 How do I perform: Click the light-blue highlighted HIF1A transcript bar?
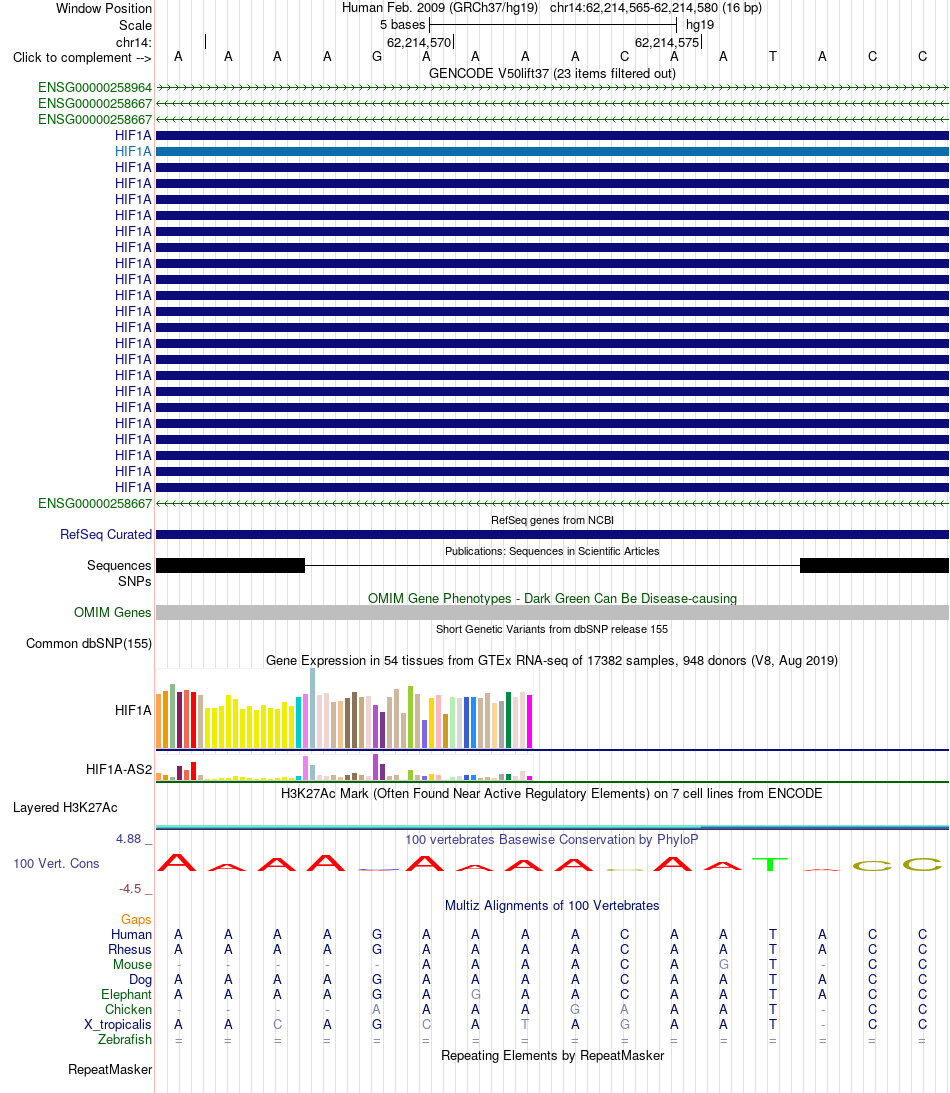(552, 151)
